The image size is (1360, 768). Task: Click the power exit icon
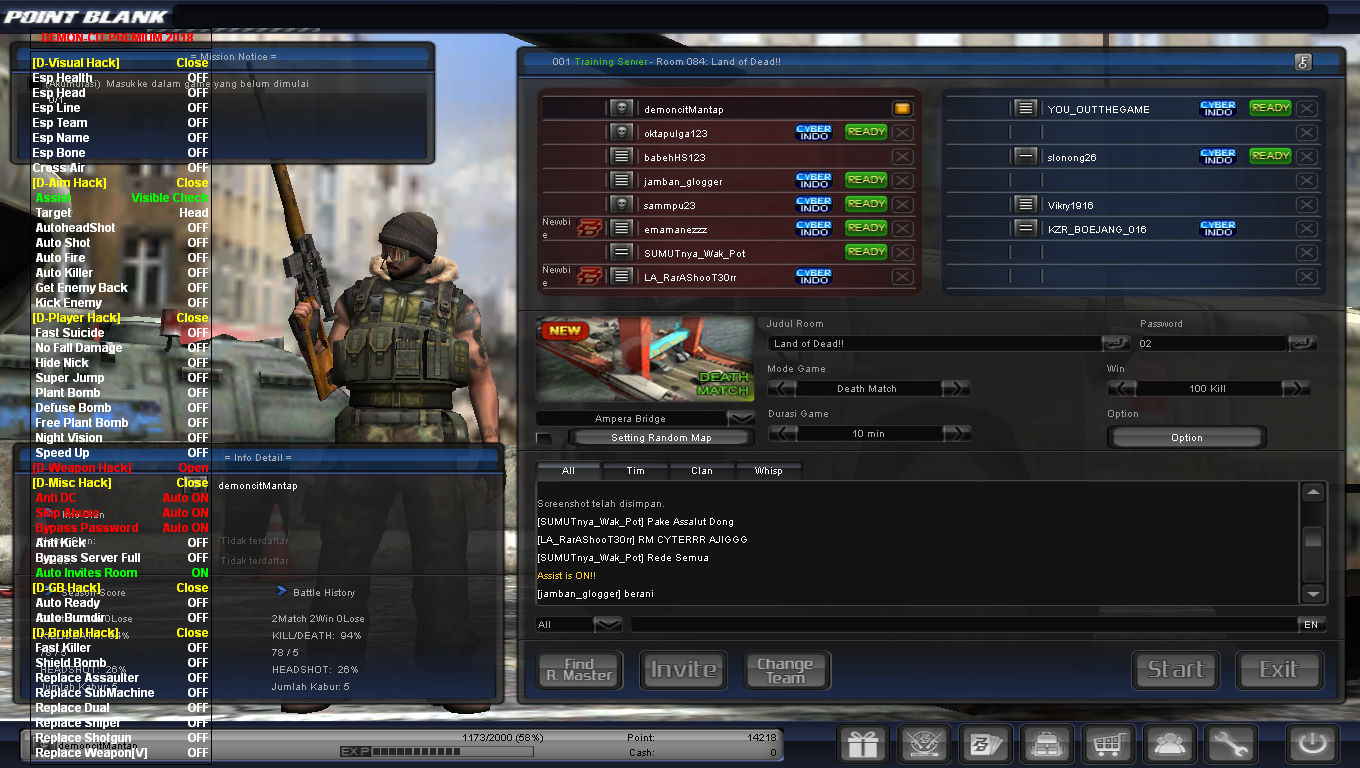1311,744
